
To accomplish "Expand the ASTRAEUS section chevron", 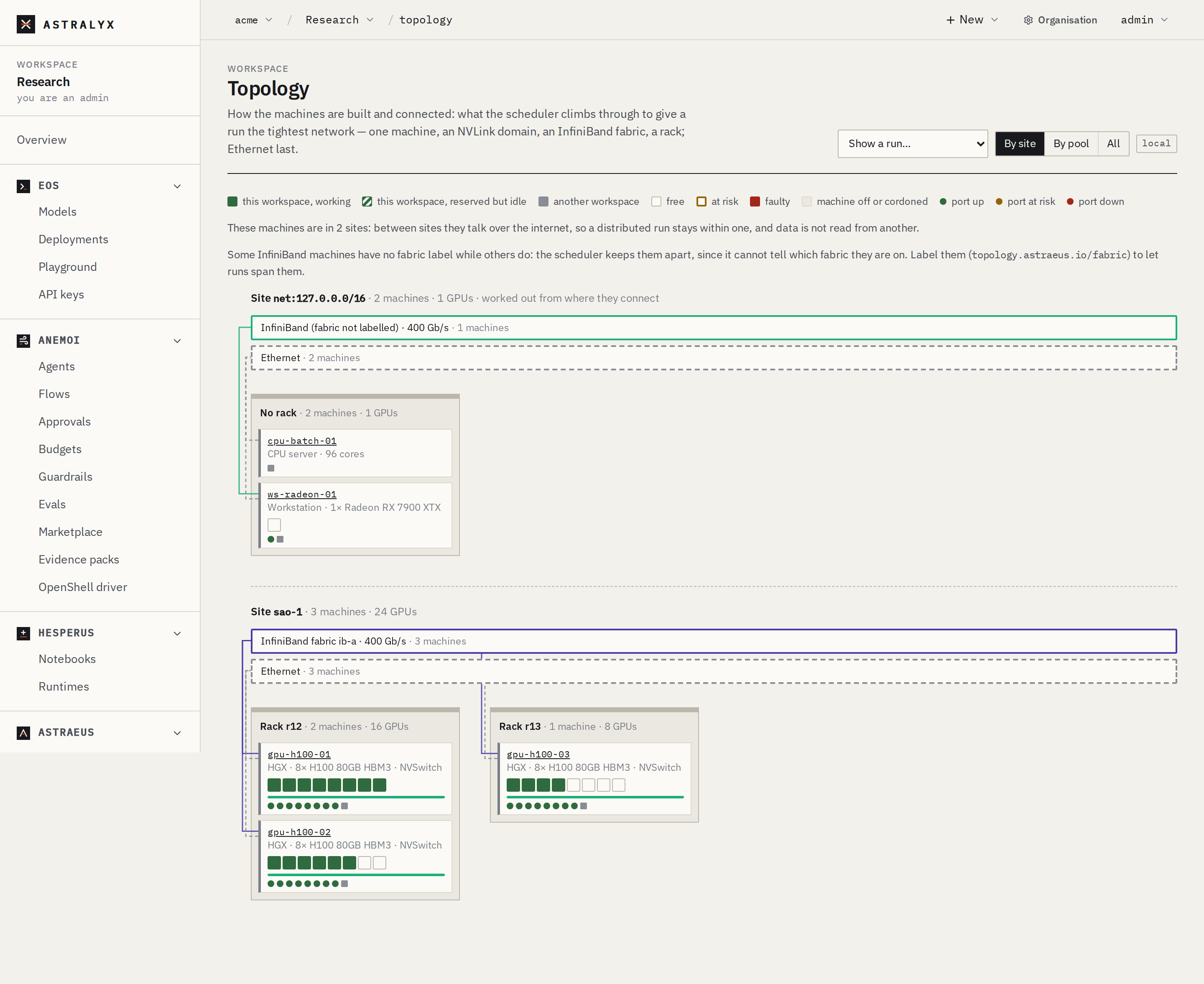I will pyautogui.click(x=177, y=733).
